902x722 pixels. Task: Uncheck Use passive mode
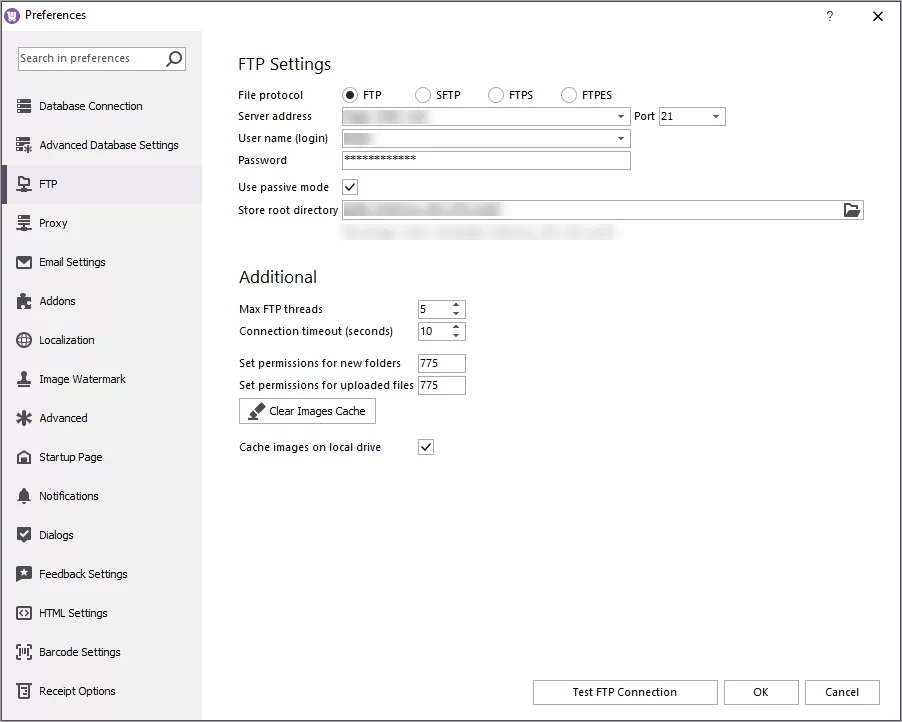pos(349,187)
